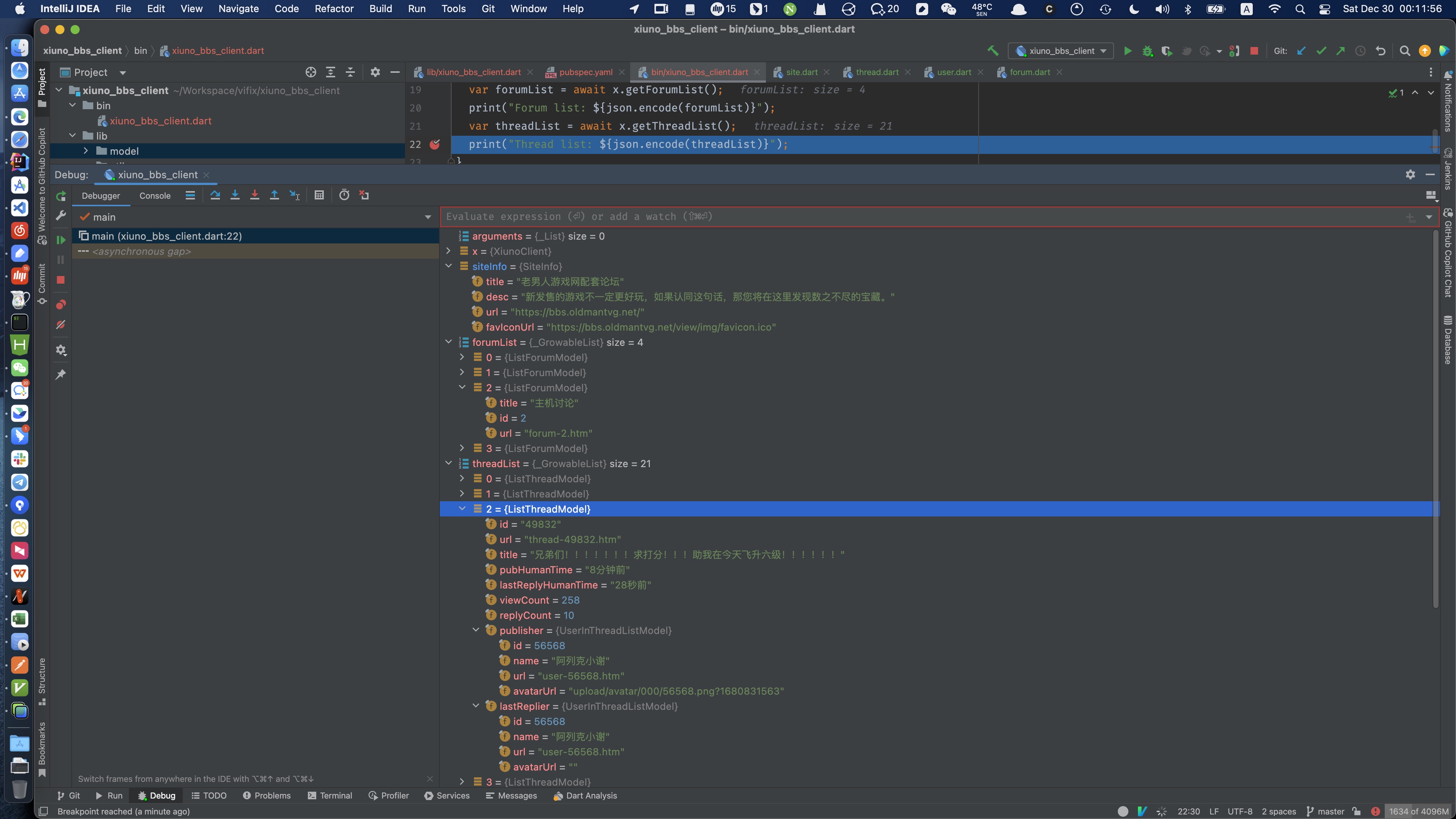The image size is (1456, 819).
Task: Open the Dart Analysis tool window
Action: 585,795
